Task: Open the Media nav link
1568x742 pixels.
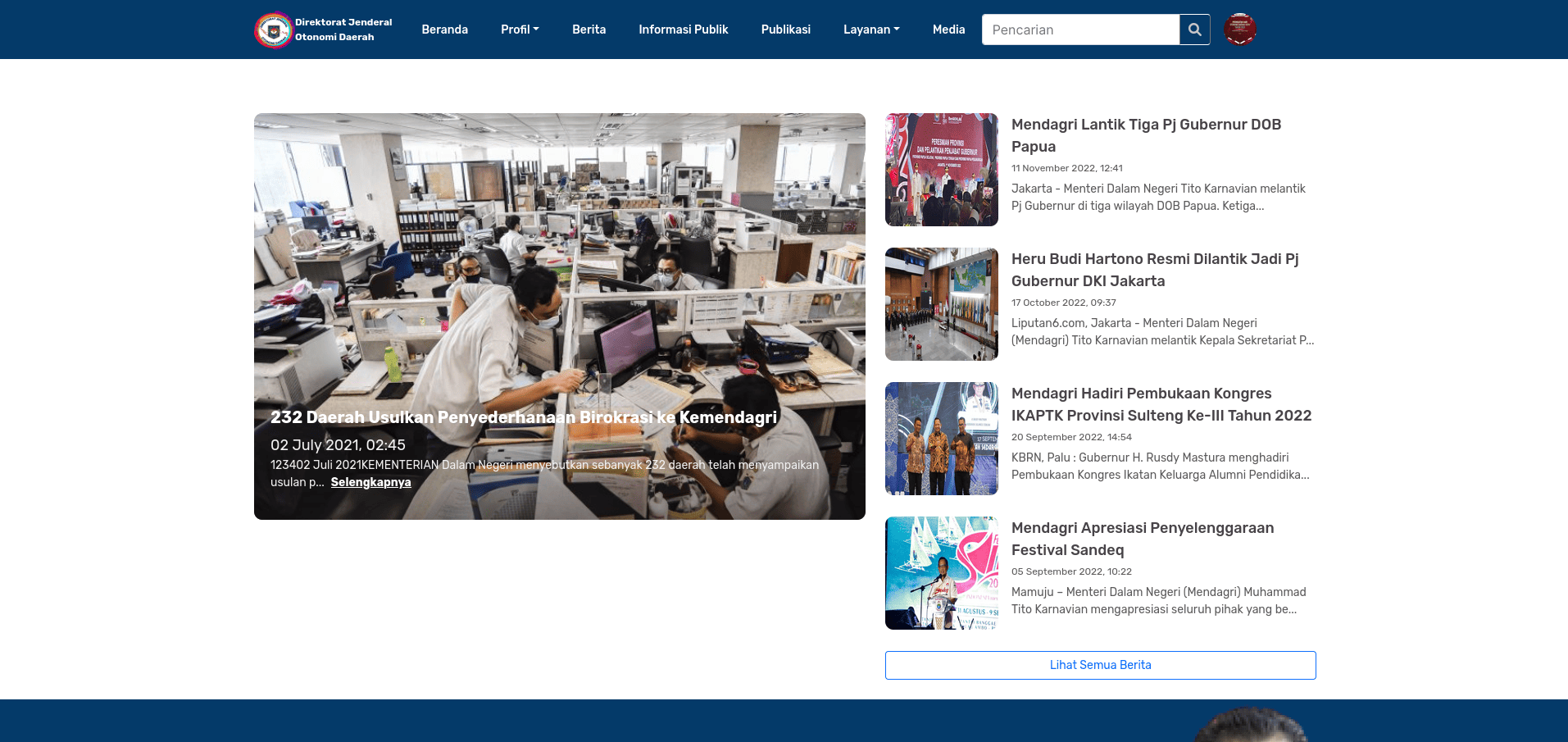Action: click(948, 30)
